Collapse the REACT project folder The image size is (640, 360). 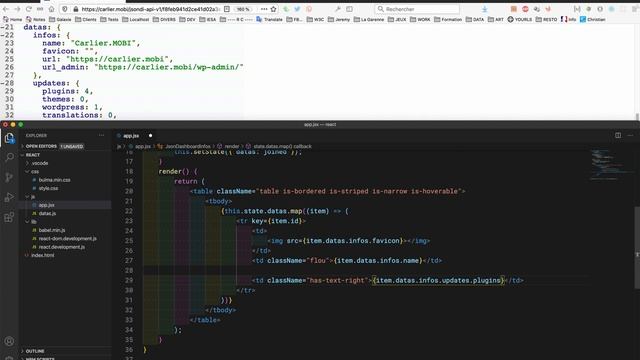click(33, 155)
